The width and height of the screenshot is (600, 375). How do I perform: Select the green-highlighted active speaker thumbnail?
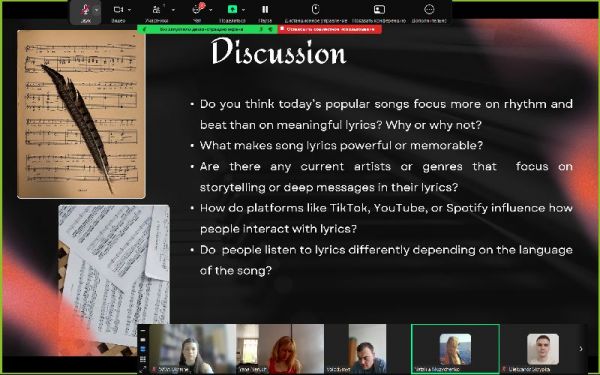click(x=455, y=348)
